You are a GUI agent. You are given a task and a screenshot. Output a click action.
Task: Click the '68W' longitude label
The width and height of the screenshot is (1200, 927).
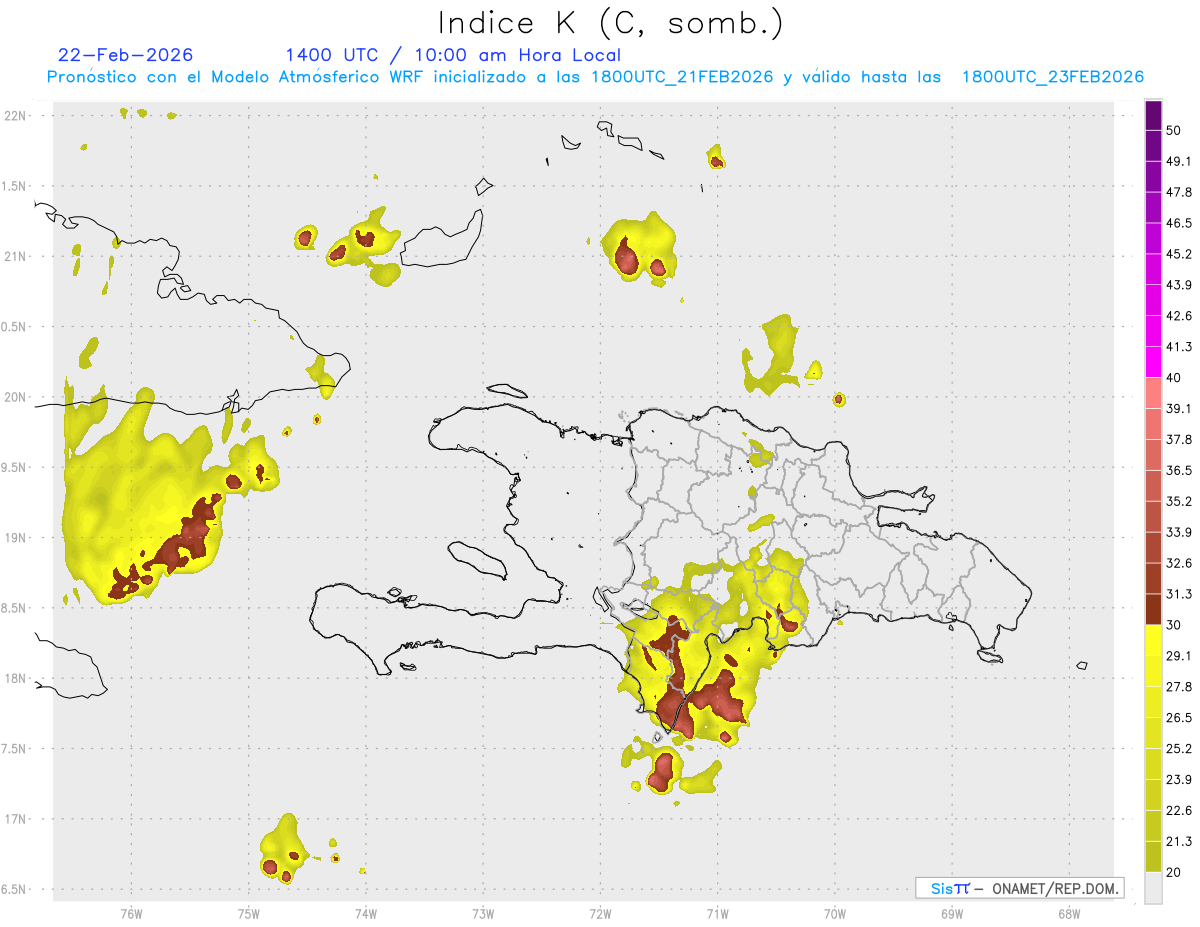1069,914
